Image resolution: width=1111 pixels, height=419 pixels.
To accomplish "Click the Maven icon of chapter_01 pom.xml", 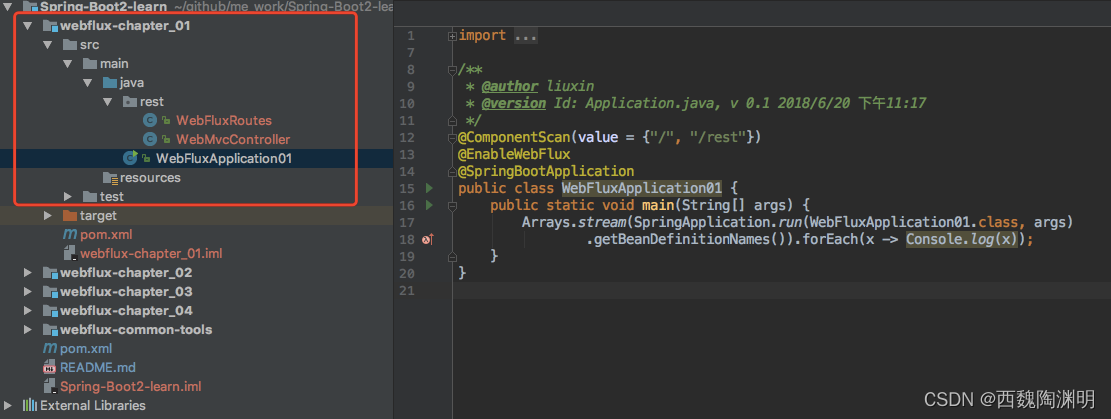I will [69, 235].
